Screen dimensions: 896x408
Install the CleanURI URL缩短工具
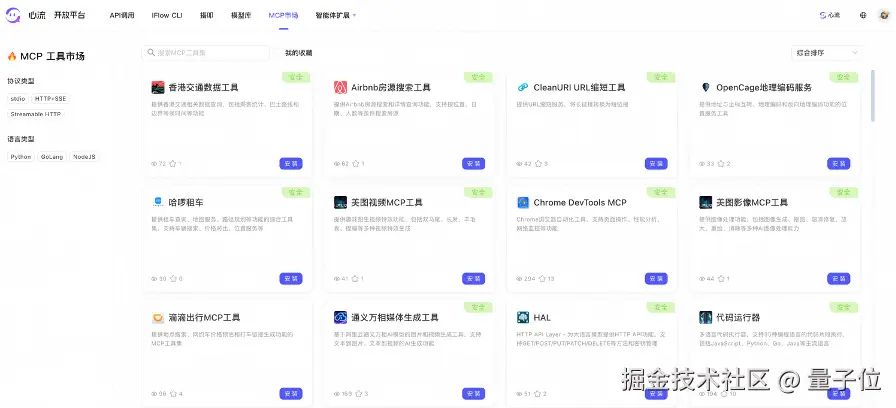(x=656, y=163)
